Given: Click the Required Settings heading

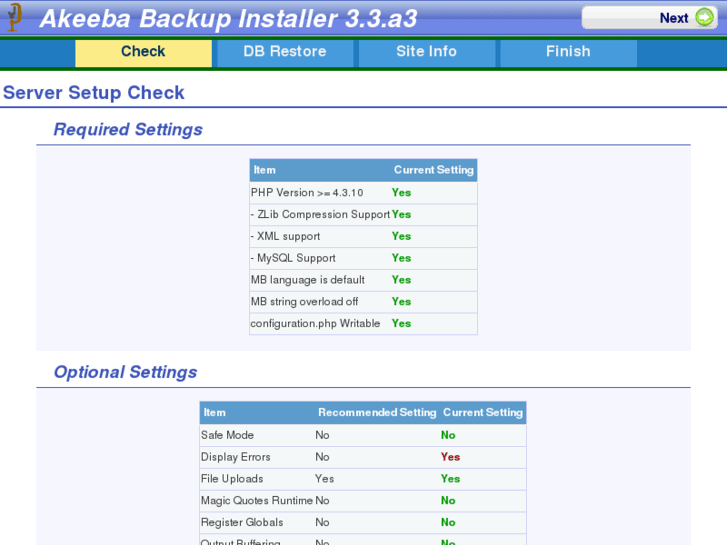Looking at the screenshot, I should [128, 129].
